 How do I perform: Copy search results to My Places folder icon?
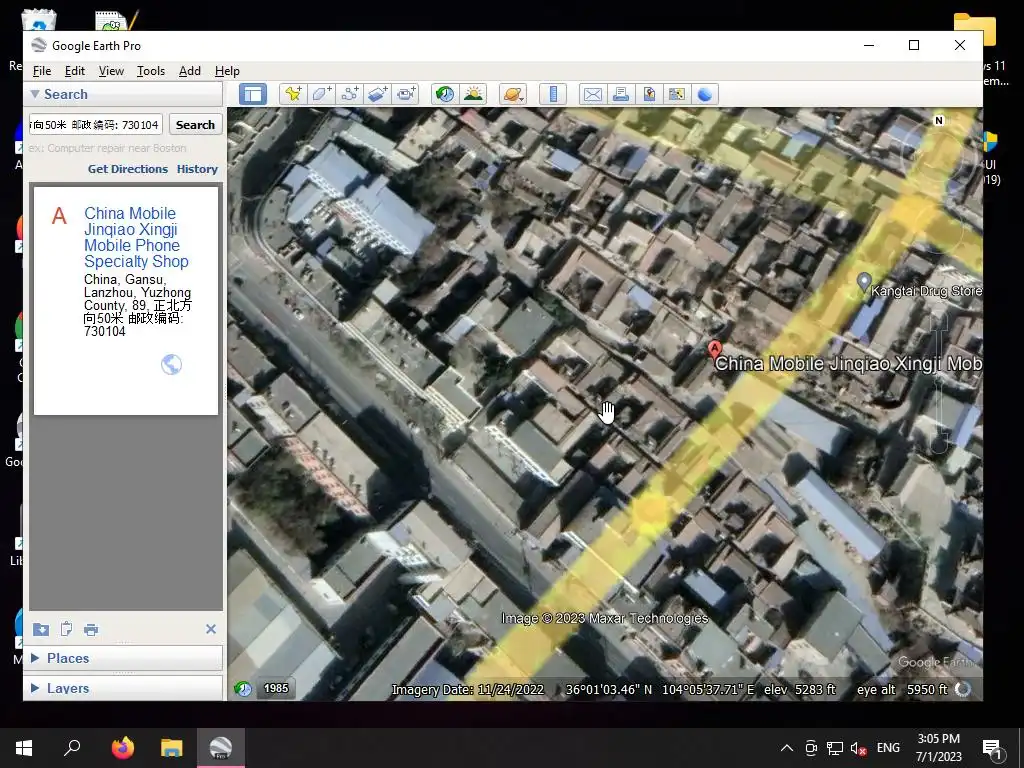[x=40, y=630]
